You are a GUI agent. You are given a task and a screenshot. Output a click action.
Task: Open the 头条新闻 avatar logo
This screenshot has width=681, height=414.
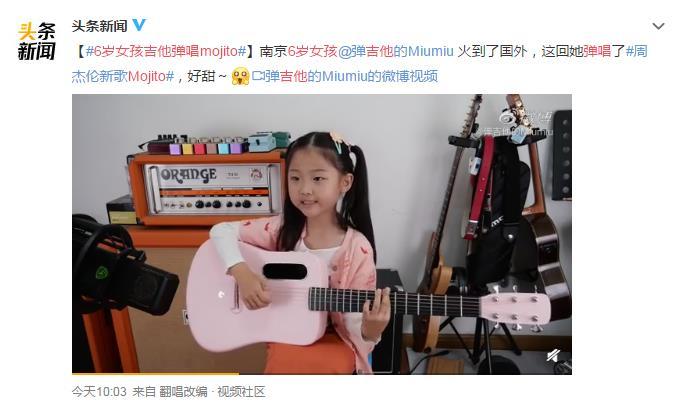[x=36, y=40]
